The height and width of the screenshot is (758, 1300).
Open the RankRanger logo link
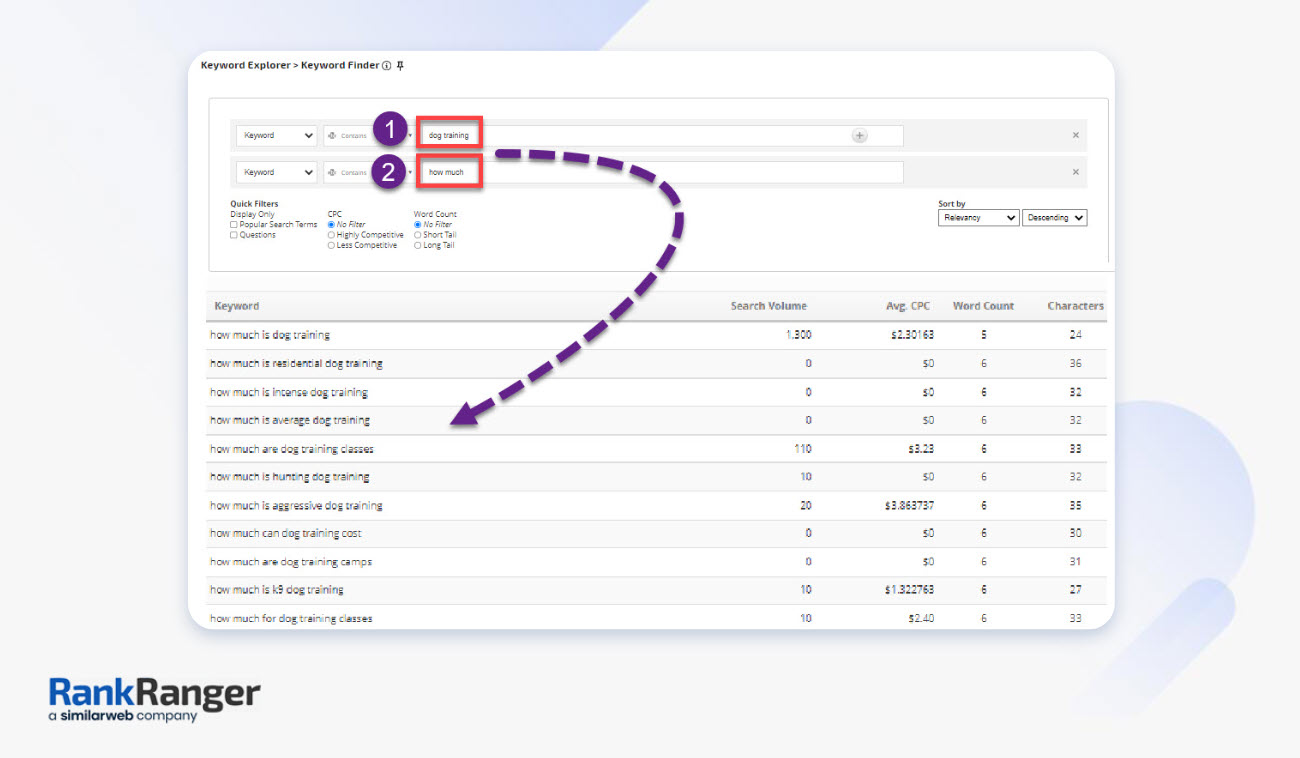point(154,698)
